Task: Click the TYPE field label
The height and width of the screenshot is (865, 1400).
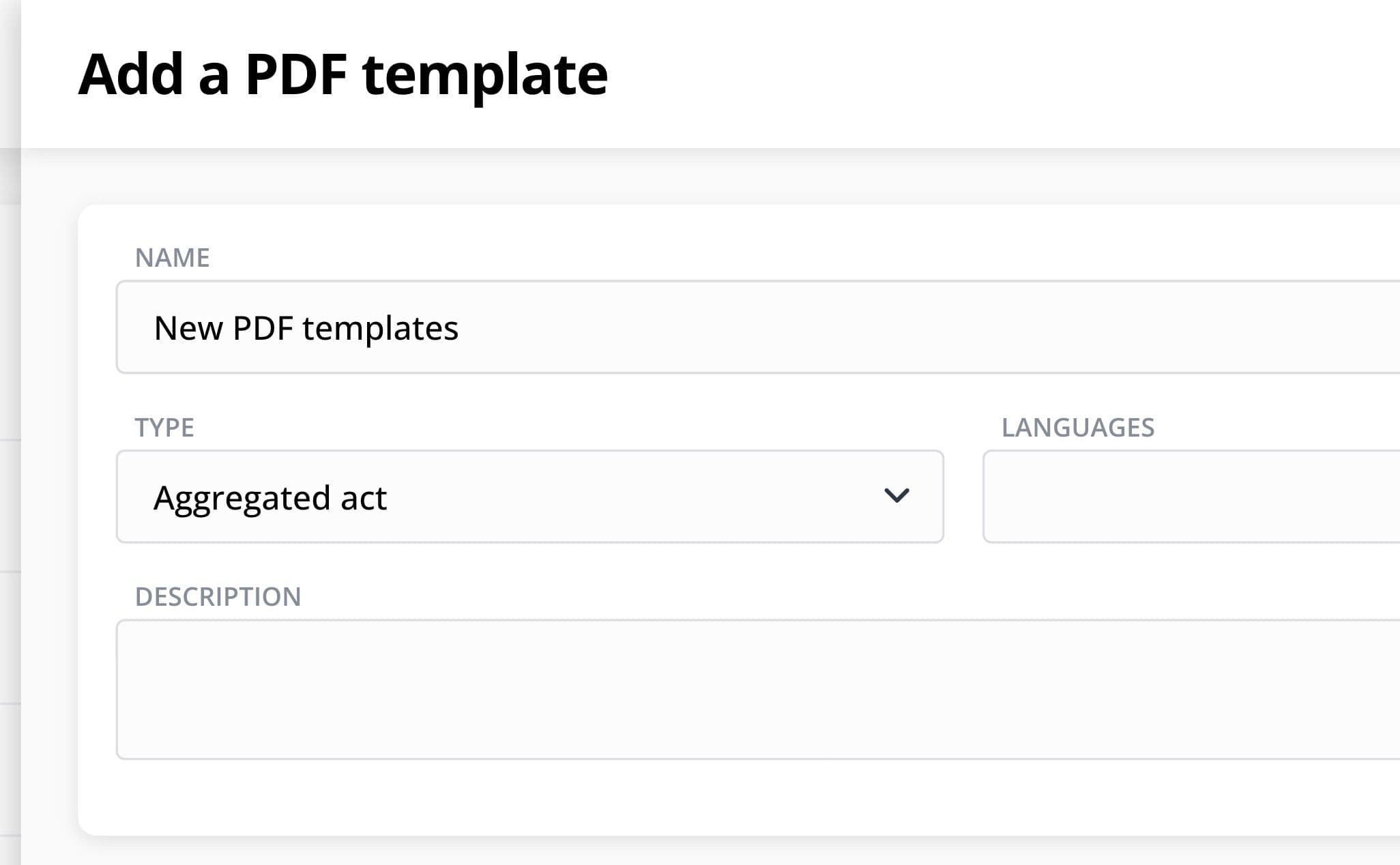Action: (164, 428)
